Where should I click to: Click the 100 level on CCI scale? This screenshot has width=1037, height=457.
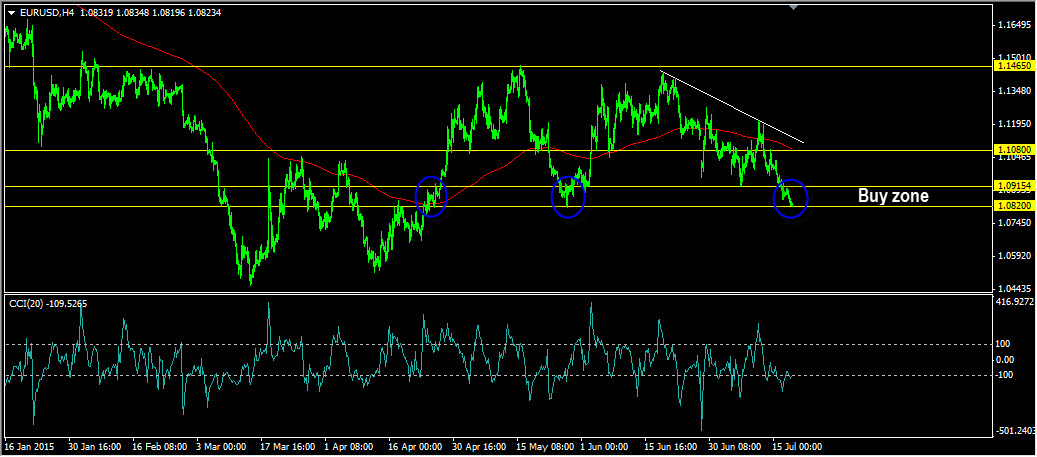point(1005,344)
